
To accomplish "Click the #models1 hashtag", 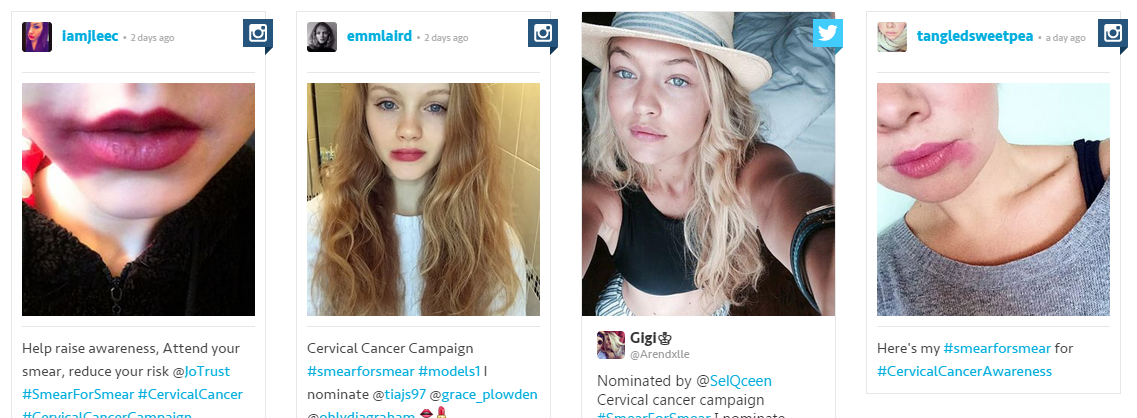I will 449,372.
